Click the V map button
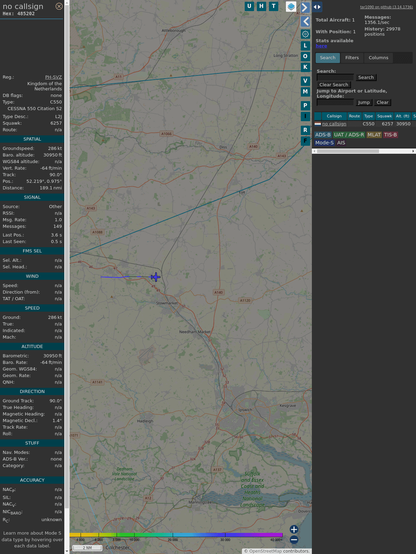Screen dimensions: 416x554 [x=305, y=81]
